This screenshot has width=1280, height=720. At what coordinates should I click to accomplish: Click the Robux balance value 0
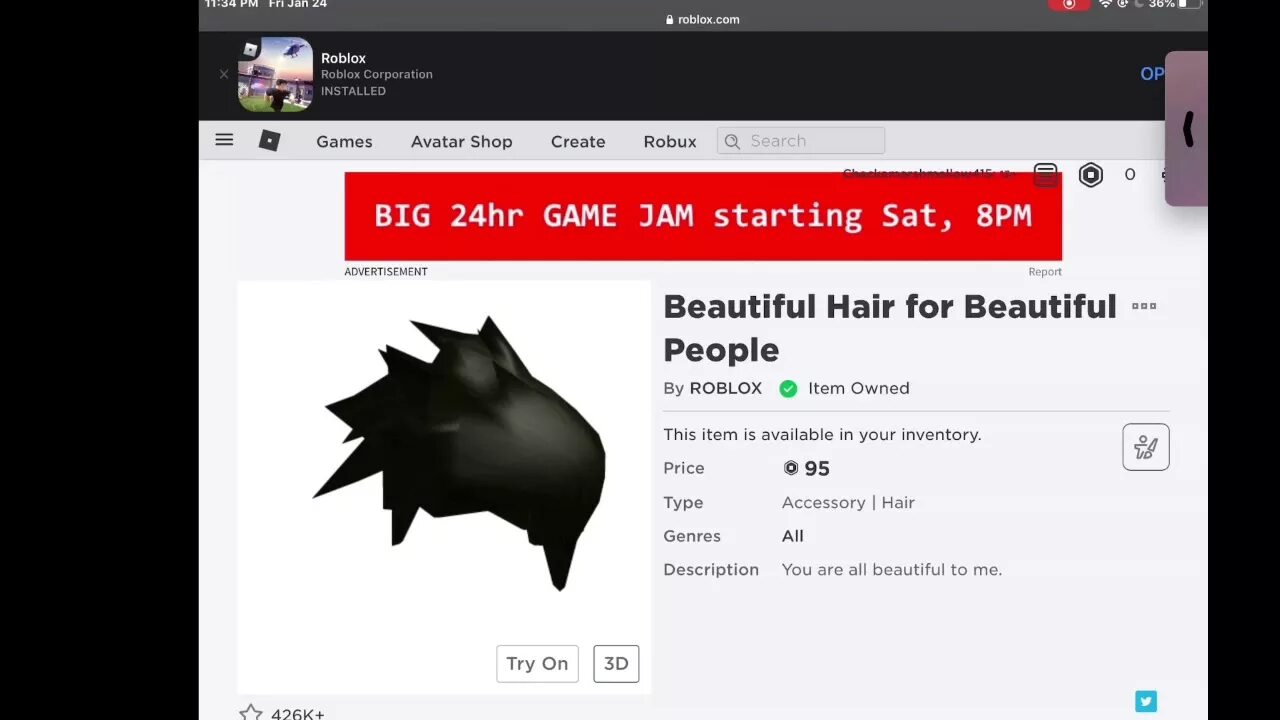pyautogui.click(x=1130, y=175)
